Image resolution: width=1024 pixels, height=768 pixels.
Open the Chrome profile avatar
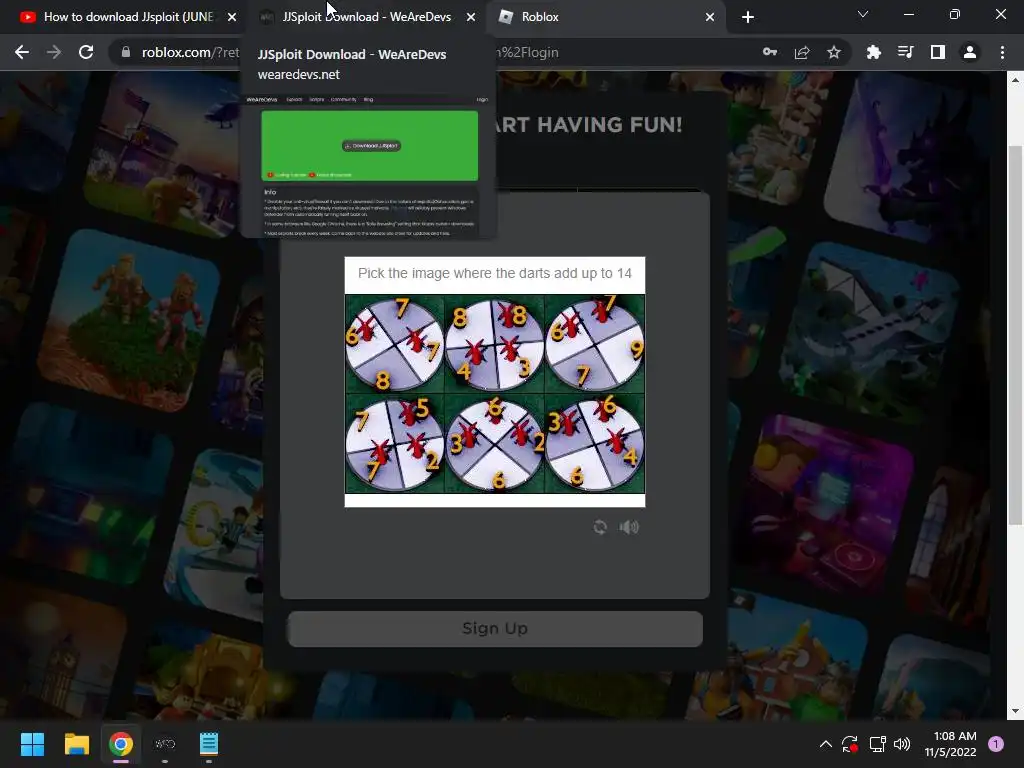pos(970,52)
